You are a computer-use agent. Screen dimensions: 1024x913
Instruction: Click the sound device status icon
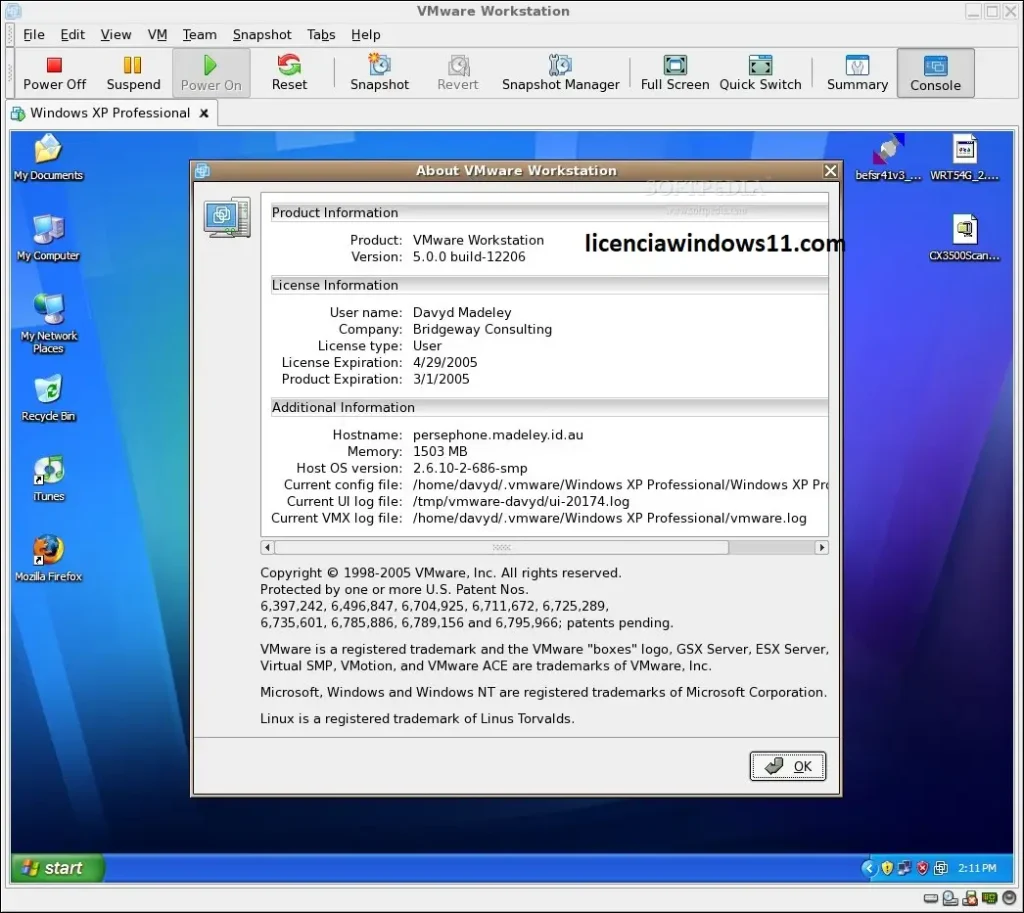pos(1009,899)
